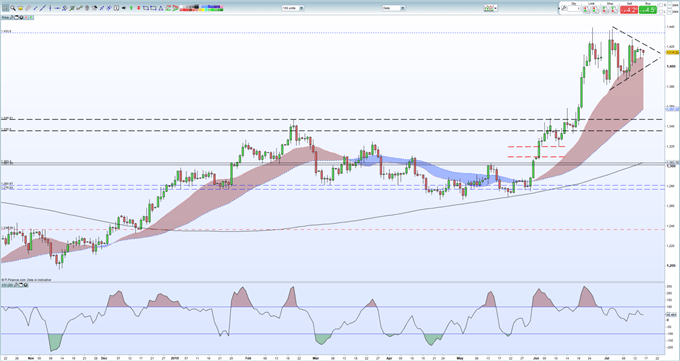The height and width of the screenshot is (361, 680).
Task: Click the green up arrow marker tool
Action: [x=131, y=8]
